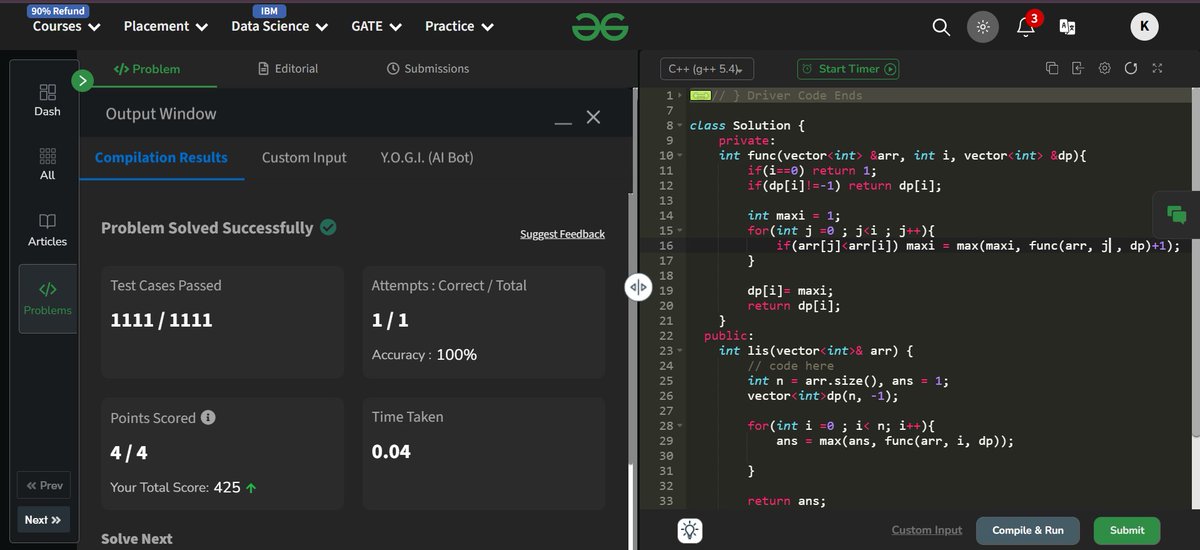Click the IBM badge above Data Science
This screenshot has height=550, width=1200.
pos(269,10)
